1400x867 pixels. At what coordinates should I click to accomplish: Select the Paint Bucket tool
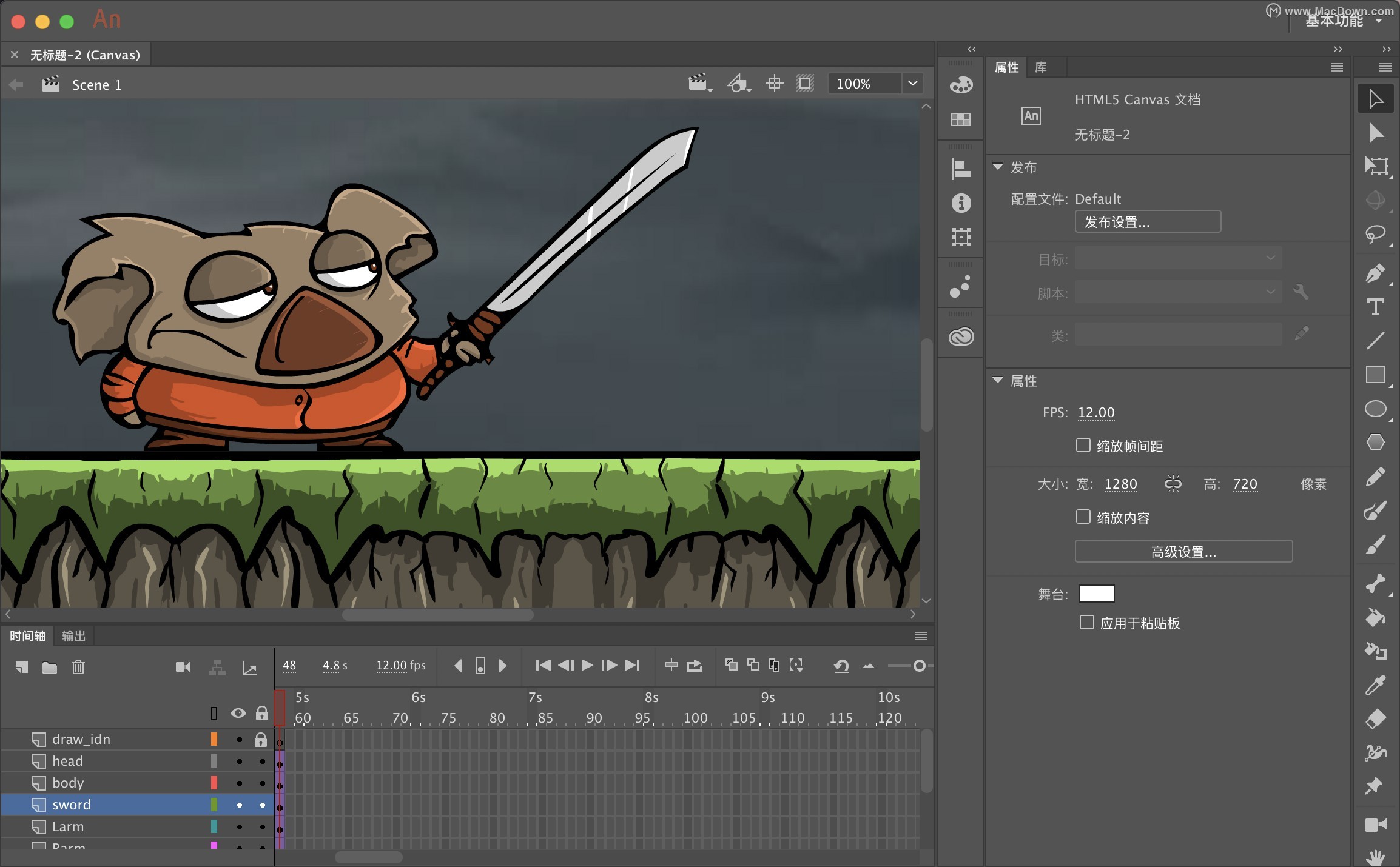[x=1375, y=617]
